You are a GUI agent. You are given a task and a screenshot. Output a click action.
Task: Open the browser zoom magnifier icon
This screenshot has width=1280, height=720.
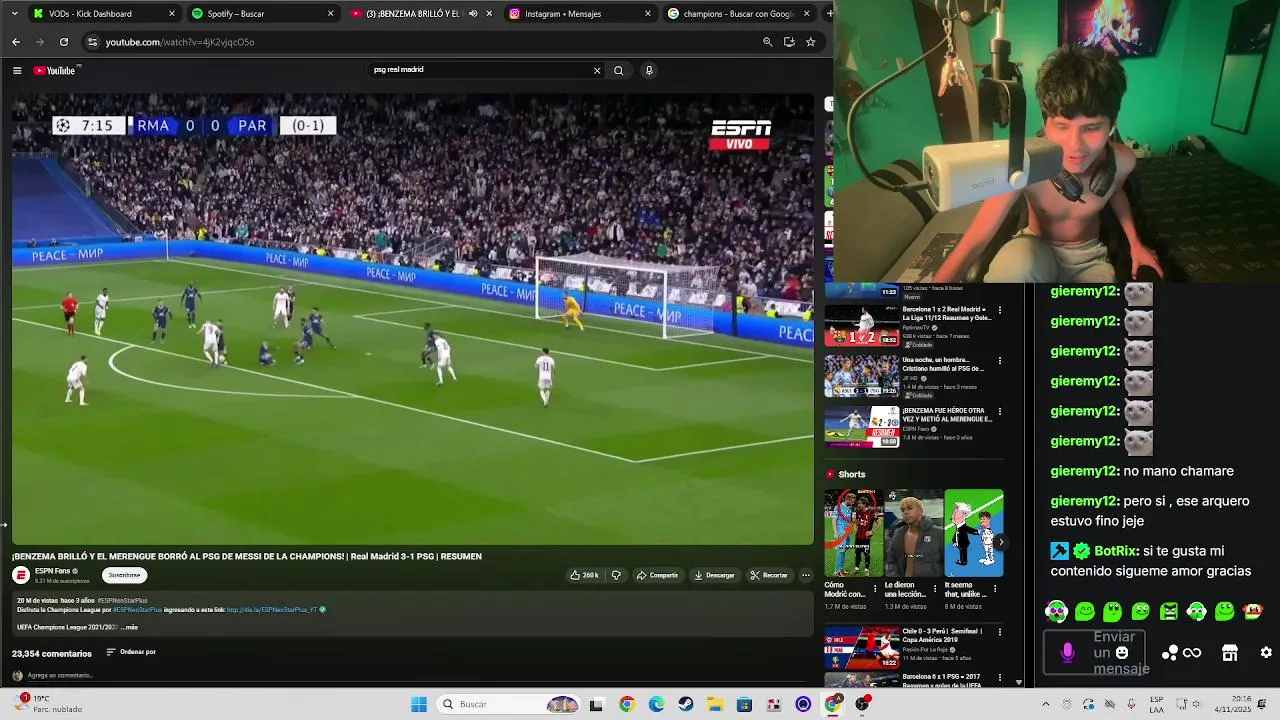click(767, 42)
